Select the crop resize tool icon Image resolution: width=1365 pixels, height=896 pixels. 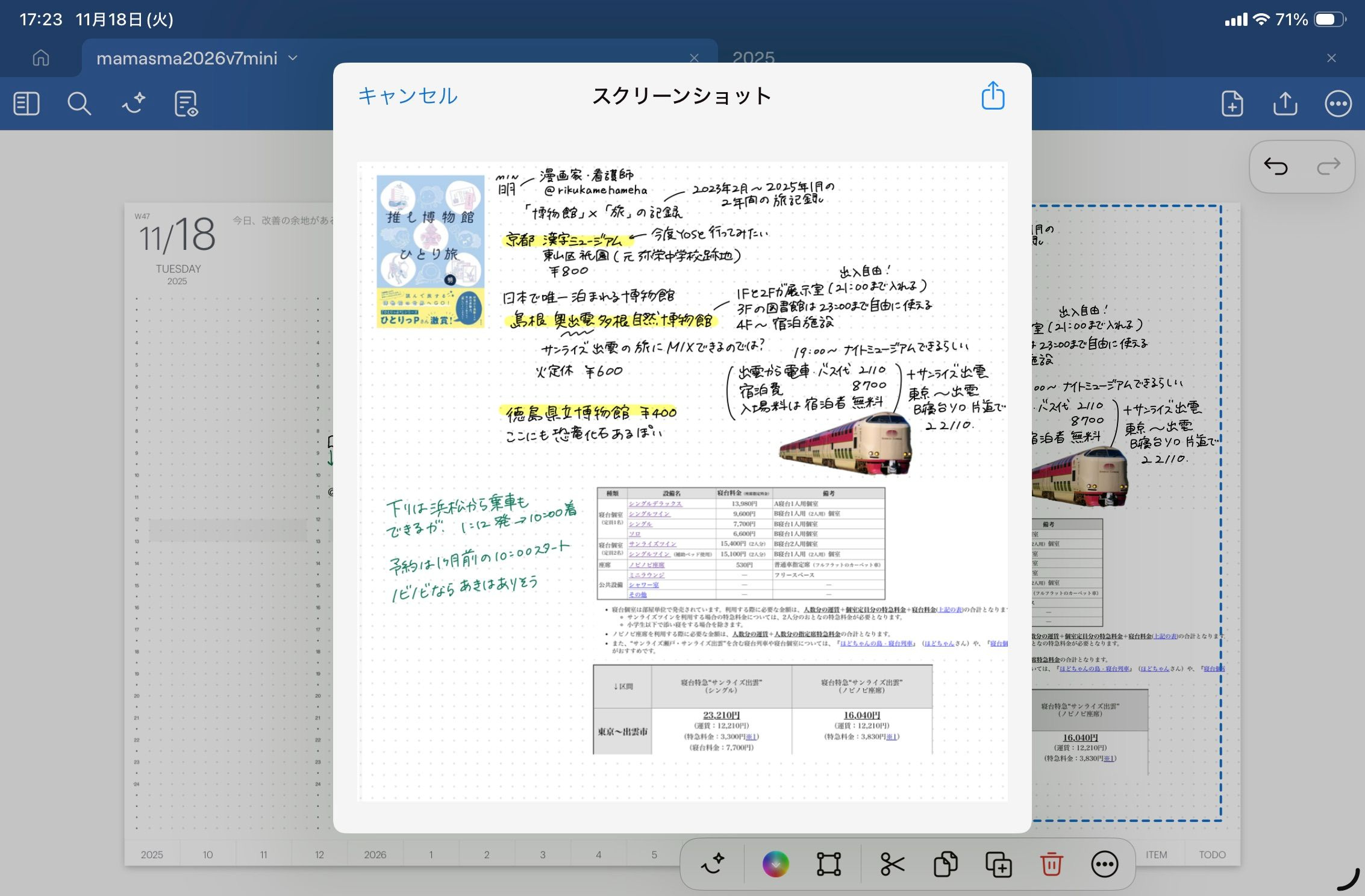click(x=828, y=864)
